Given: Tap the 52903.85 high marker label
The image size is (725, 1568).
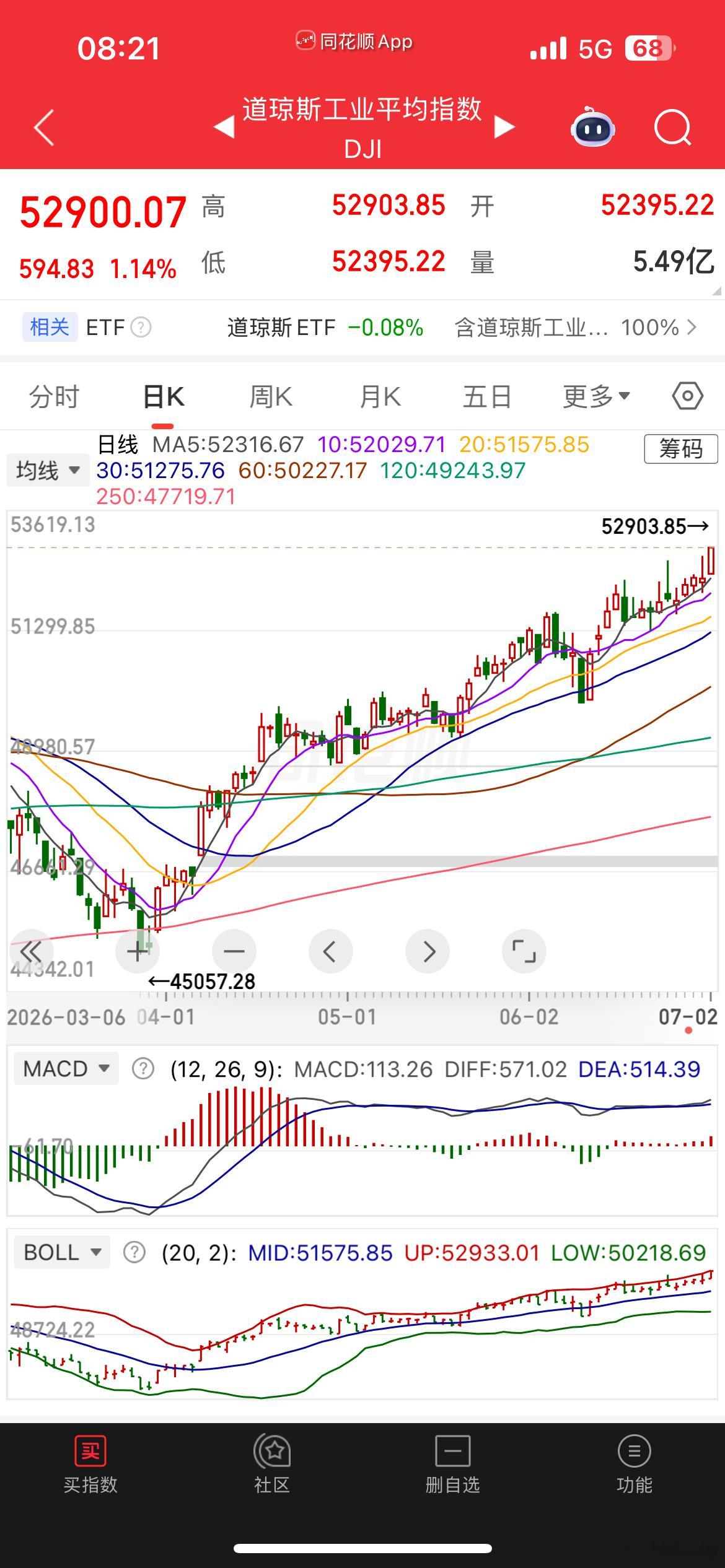Looking at the screenshot, I should click(655, 526).
